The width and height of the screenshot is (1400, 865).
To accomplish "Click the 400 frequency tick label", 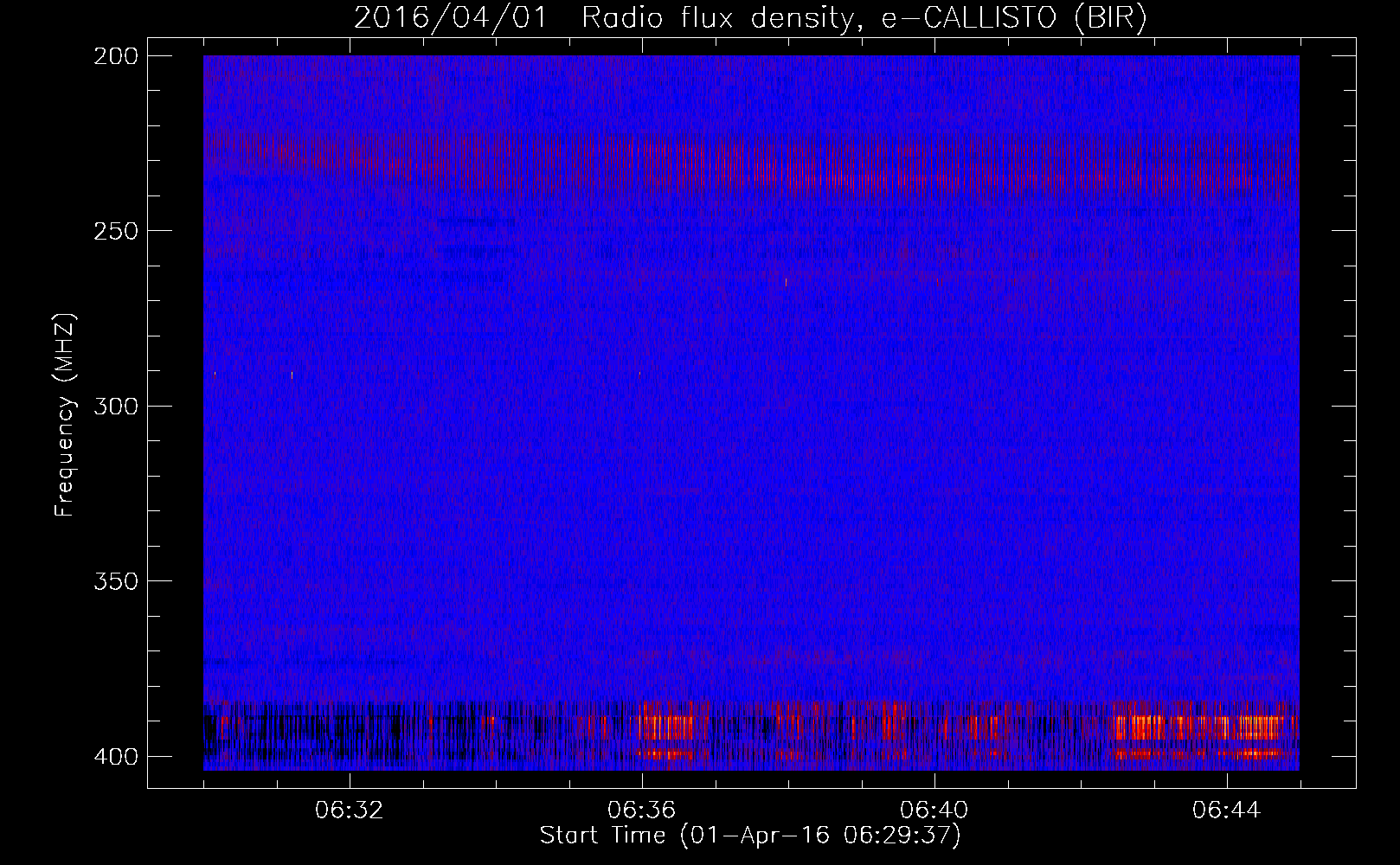I will 116,756.
